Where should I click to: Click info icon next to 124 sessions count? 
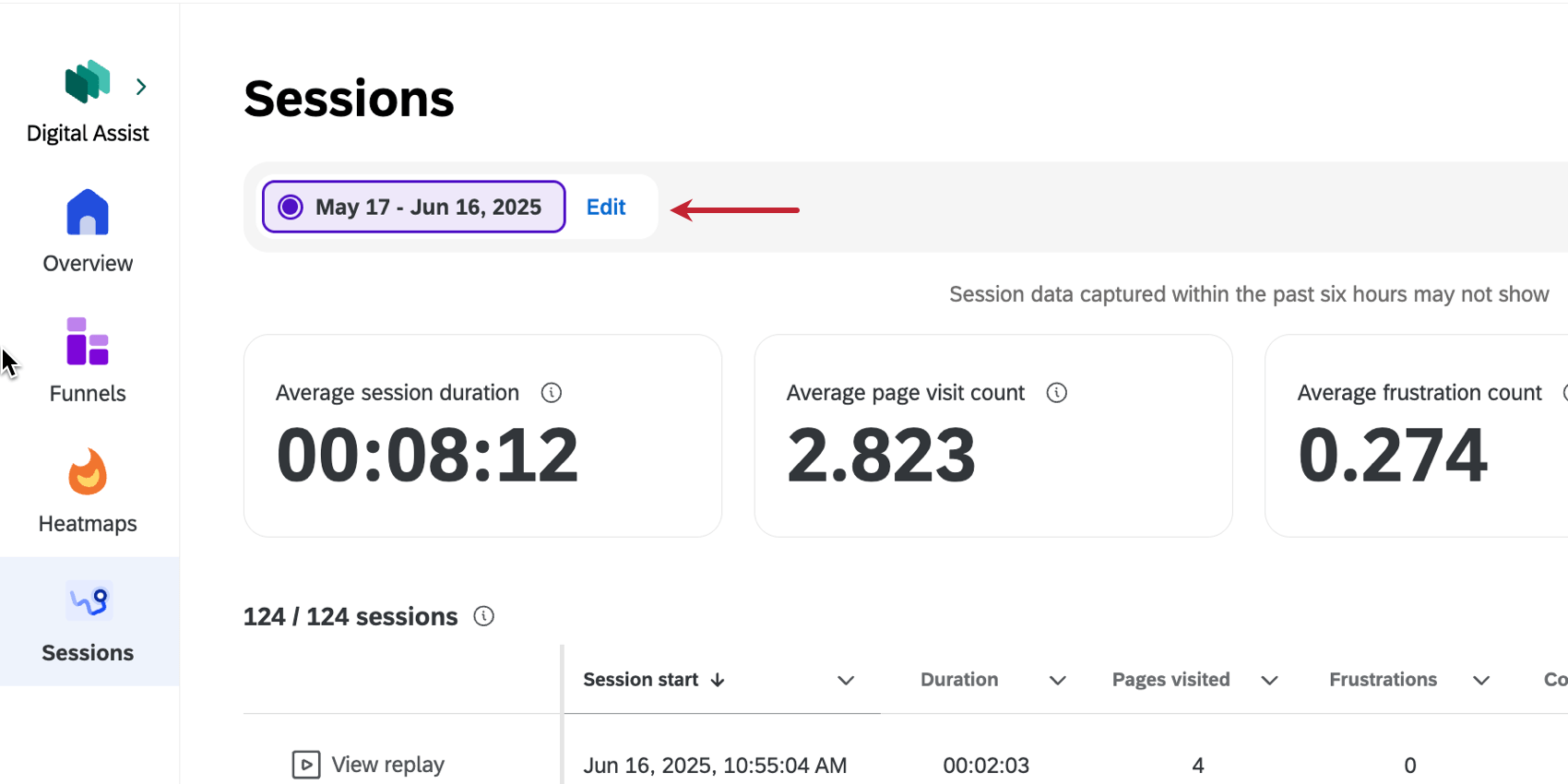(x=484, y=616)
